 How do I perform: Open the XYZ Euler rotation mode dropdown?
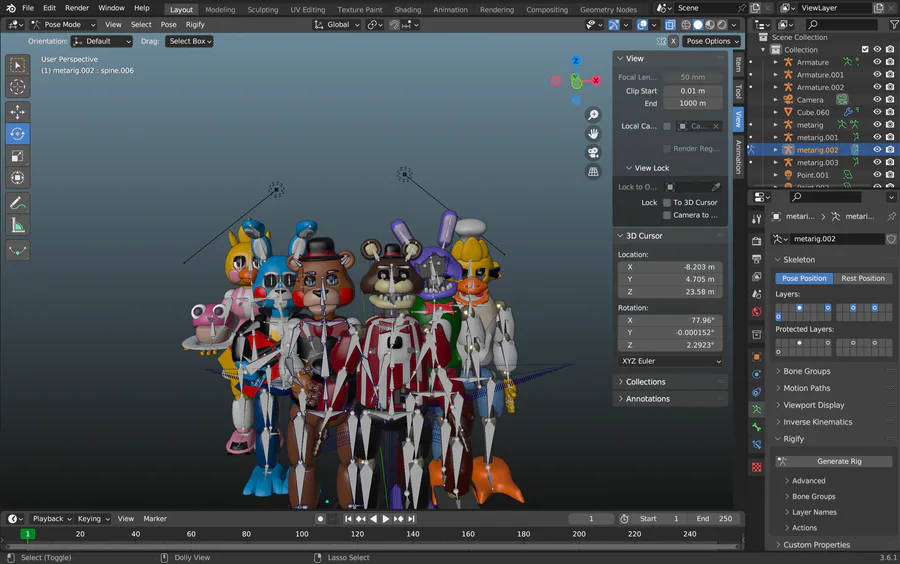click(x=669, y=361)
